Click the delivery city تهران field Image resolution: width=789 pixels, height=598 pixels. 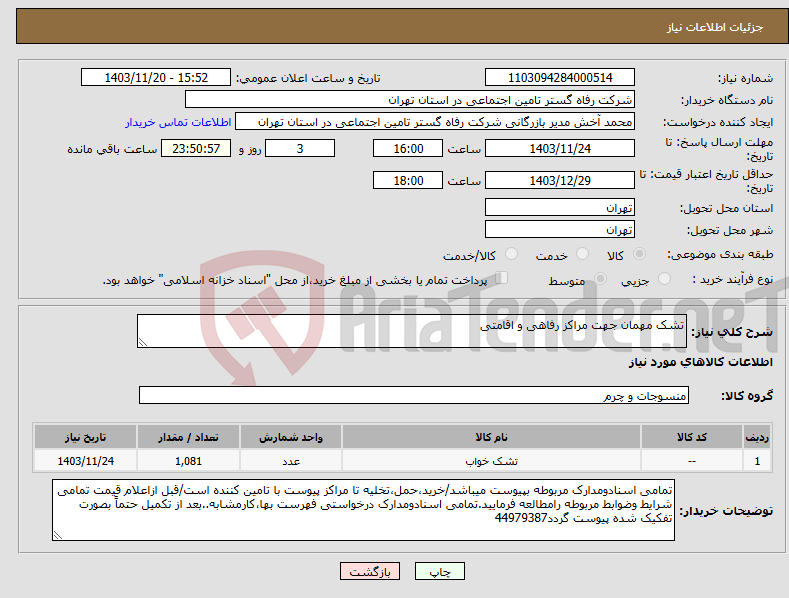tap(560, 230)
